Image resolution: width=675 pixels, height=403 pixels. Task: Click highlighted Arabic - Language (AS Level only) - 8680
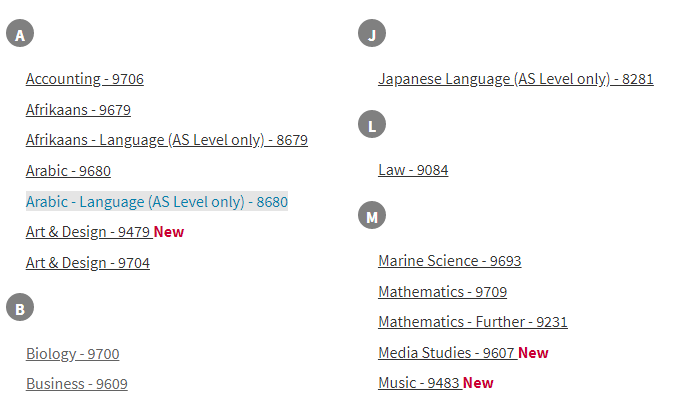157,202
